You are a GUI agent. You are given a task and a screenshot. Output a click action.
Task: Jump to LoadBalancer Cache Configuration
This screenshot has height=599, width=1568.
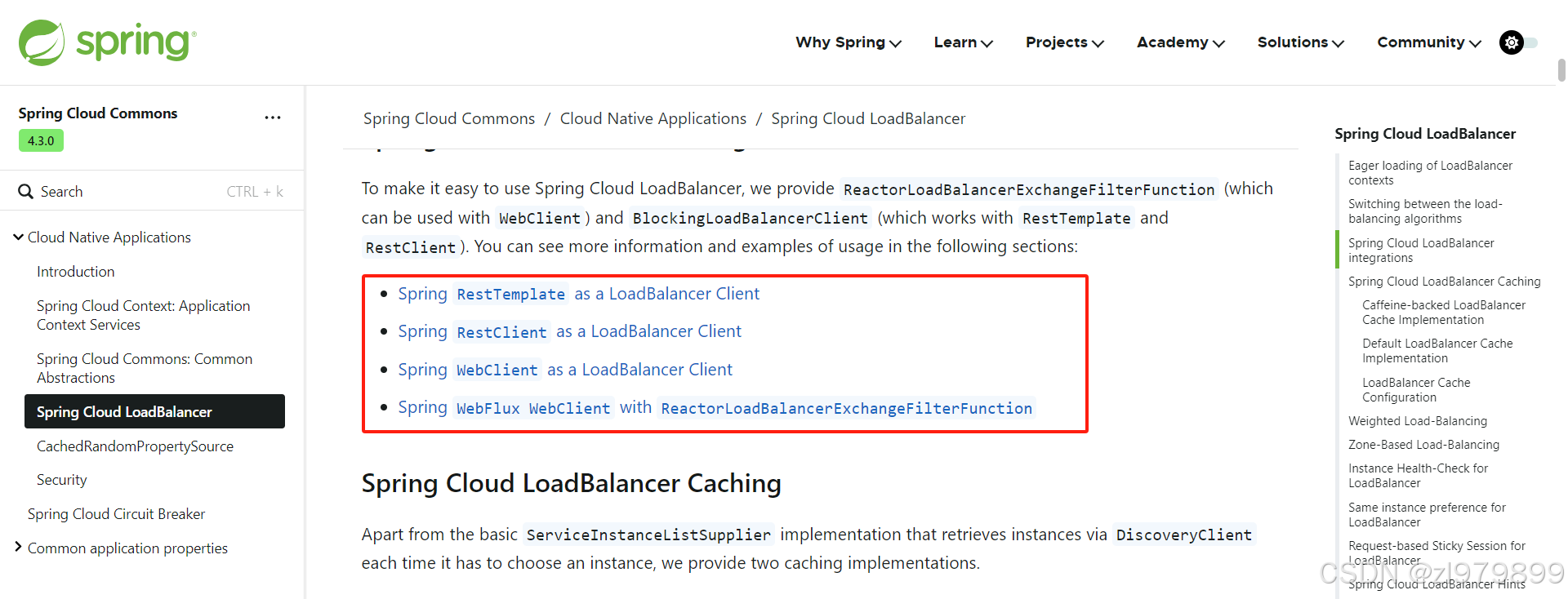tap(1416, 390)
